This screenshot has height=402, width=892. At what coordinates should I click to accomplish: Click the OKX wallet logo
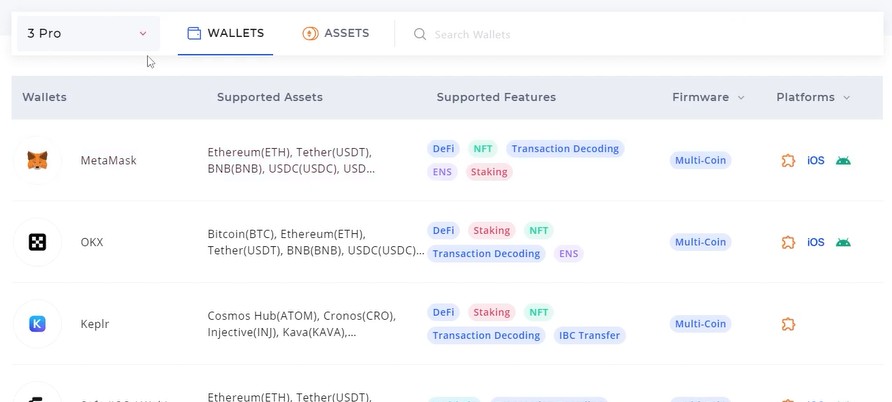tap(37, 242)
